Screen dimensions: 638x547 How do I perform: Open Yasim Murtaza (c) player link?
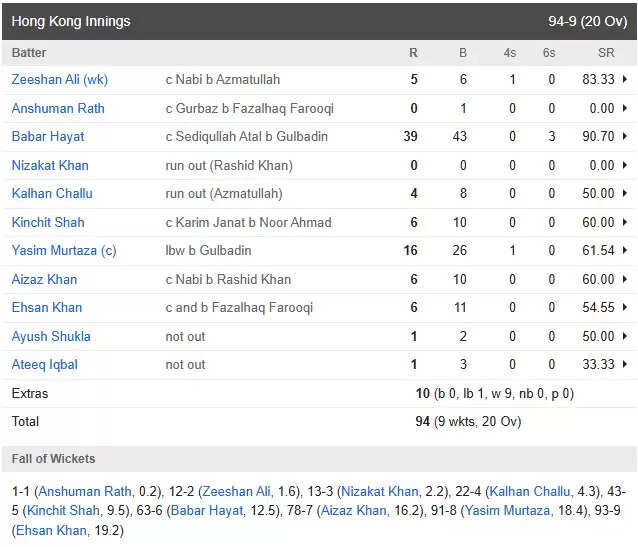[64, 250]
